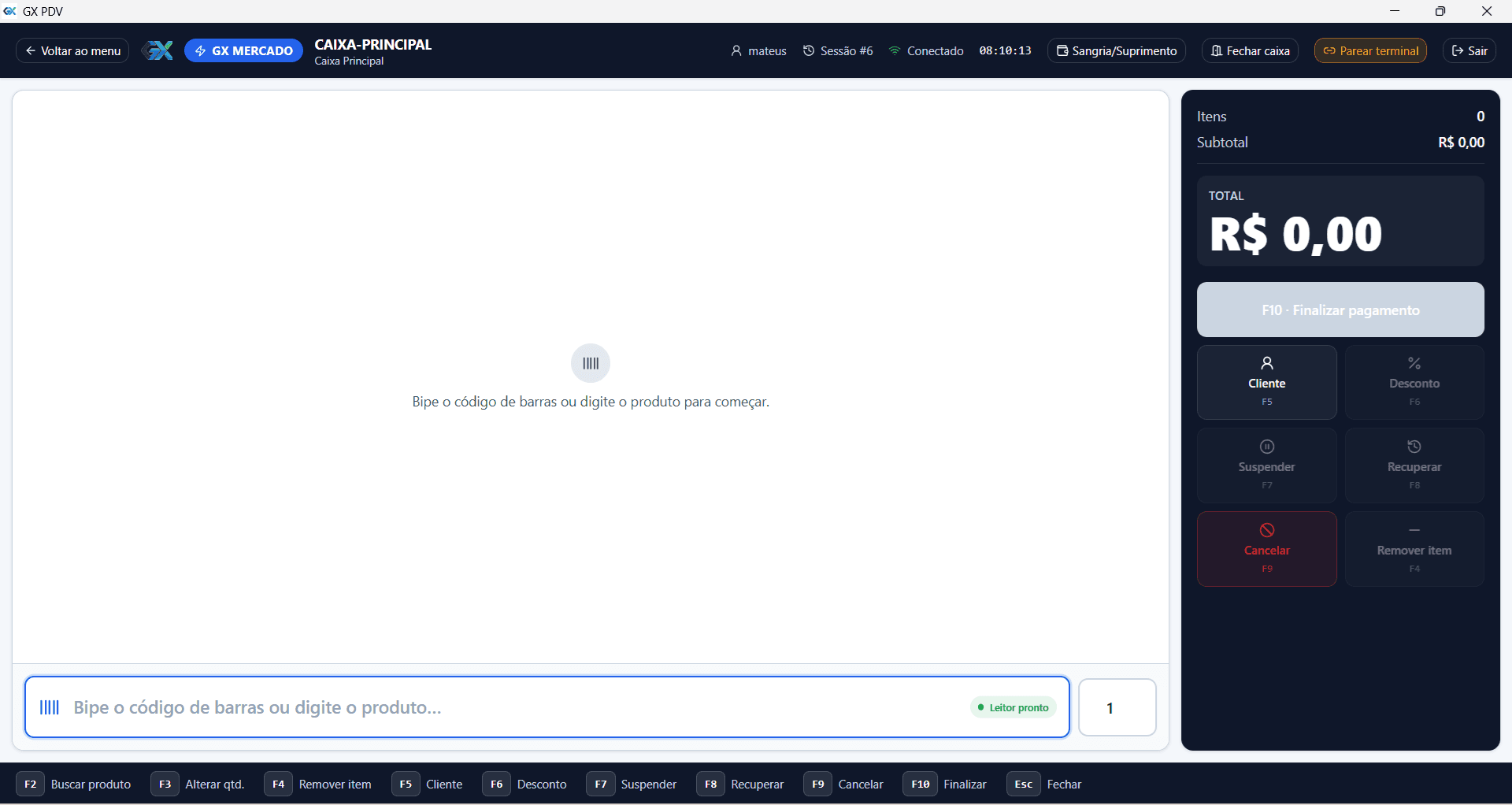Click the Suspender pause tile (F7)
Image resolution: width=1512 pixels, height=805 pixels.
tap(1266, 466)
